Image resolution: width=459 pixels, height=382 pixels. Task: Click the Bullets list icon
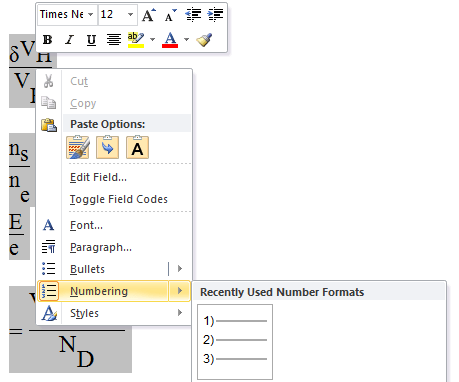(x=49, y=269)
